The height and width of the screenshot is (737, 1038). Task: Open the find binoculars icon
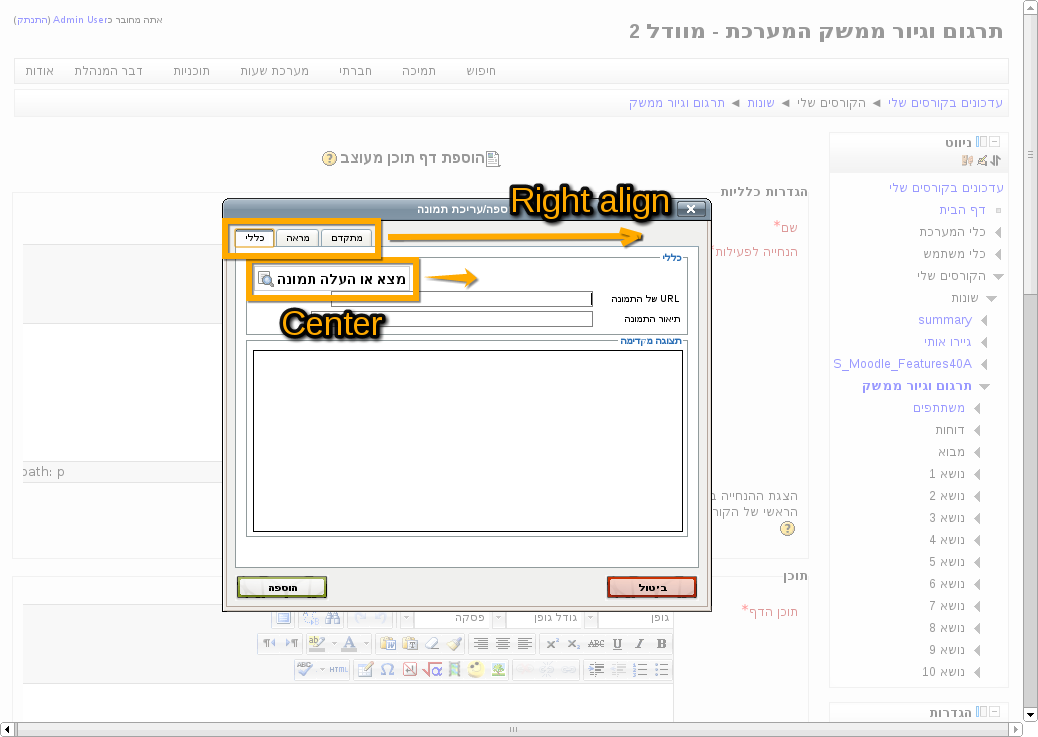[x=332, y=618]
